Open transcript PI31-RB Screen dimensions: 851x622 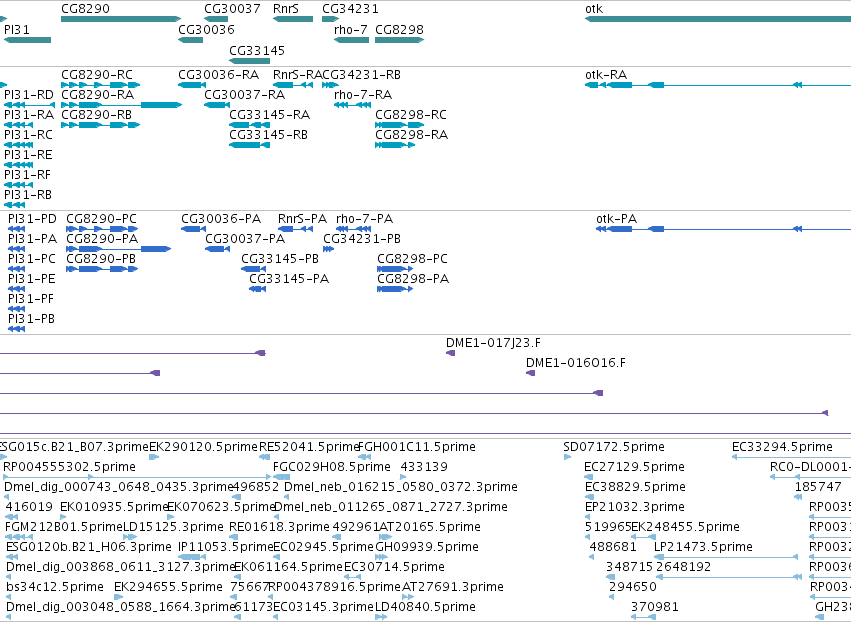point(28,194)
